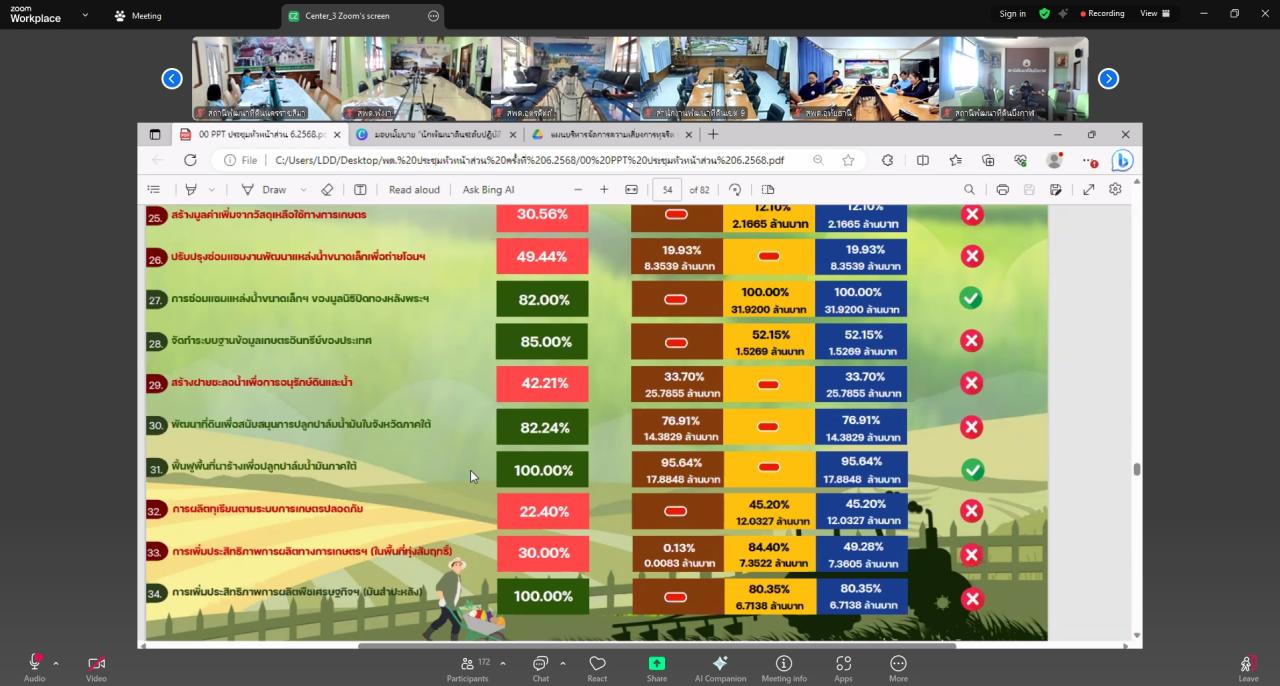Open the Zoom Apps panel

click(x=843, y=664)
